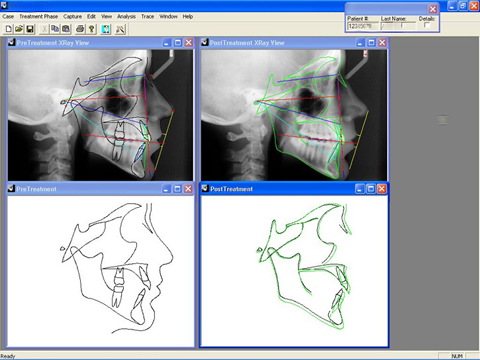The width and height of the screenshot is (480, 360).
Task: Click the NUM status bar indicator
Action: pos(457,356)
